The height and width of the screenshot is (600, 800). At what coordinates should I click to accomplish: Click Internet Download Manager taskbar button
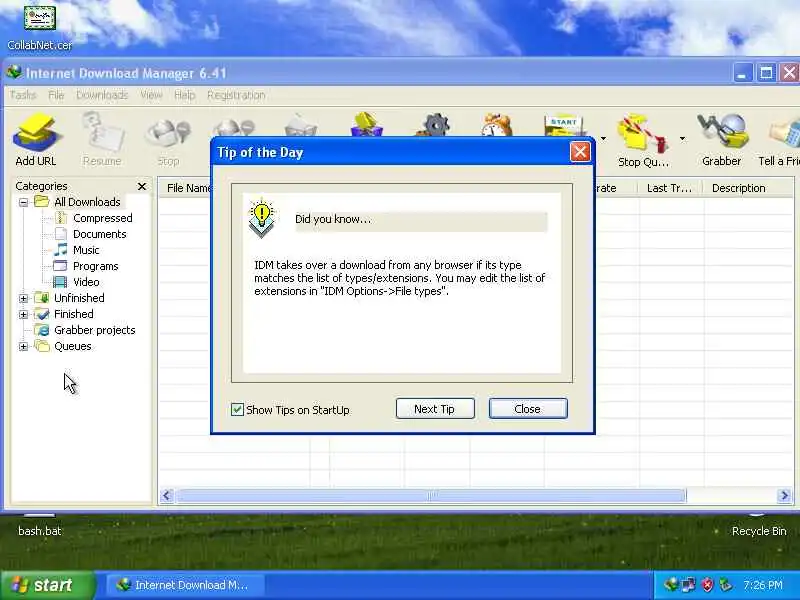pyautogui.click(x=185, y=585)
